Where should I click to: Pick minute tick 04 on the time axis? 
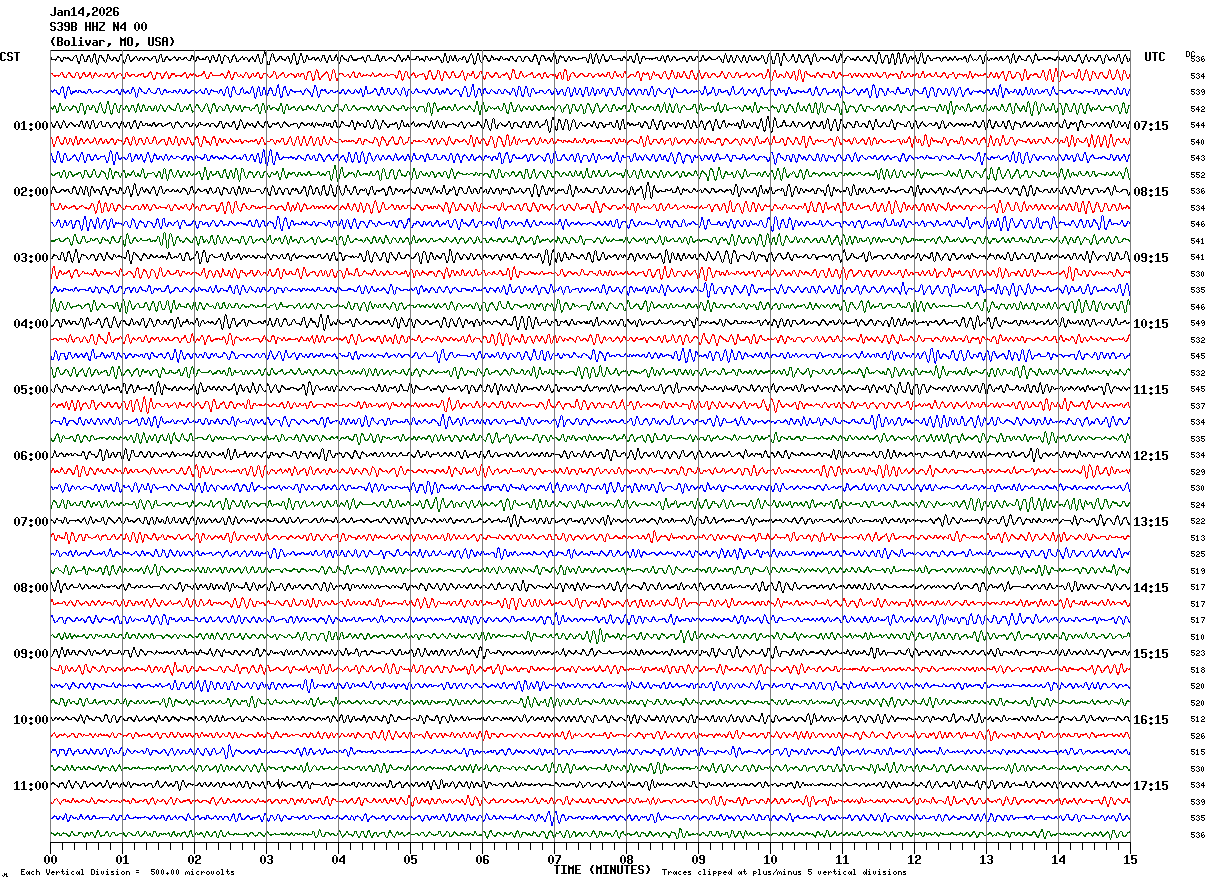point(338,859)
